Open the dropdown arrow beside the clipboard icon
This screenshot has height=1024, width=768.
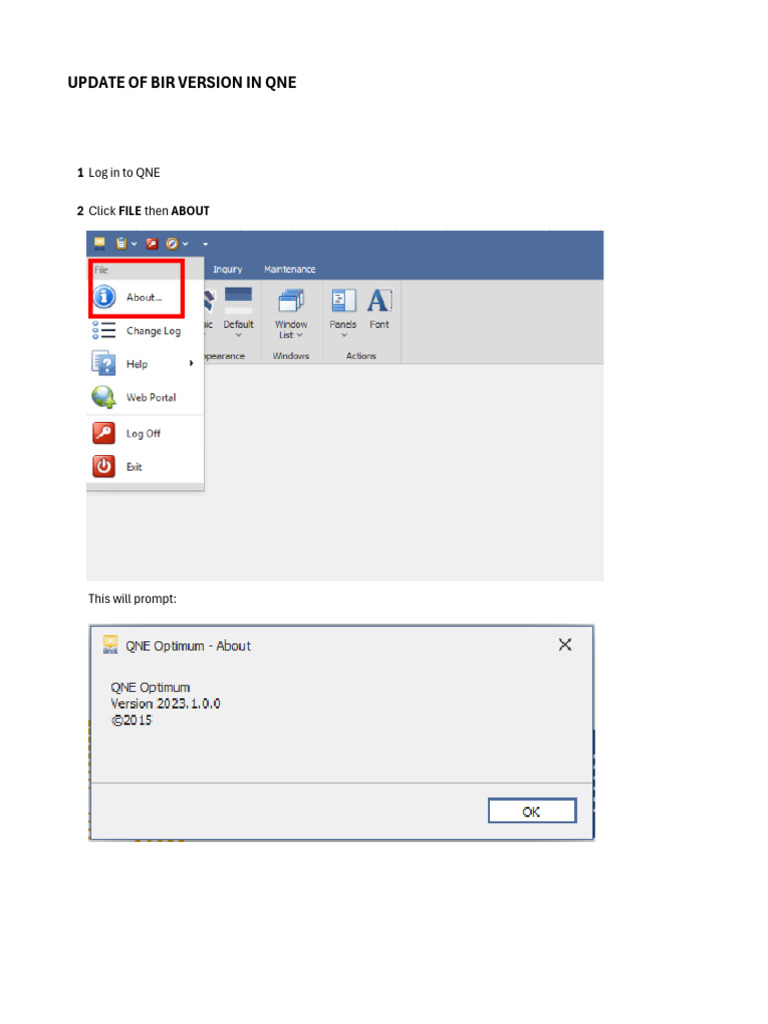pos(134,244)
